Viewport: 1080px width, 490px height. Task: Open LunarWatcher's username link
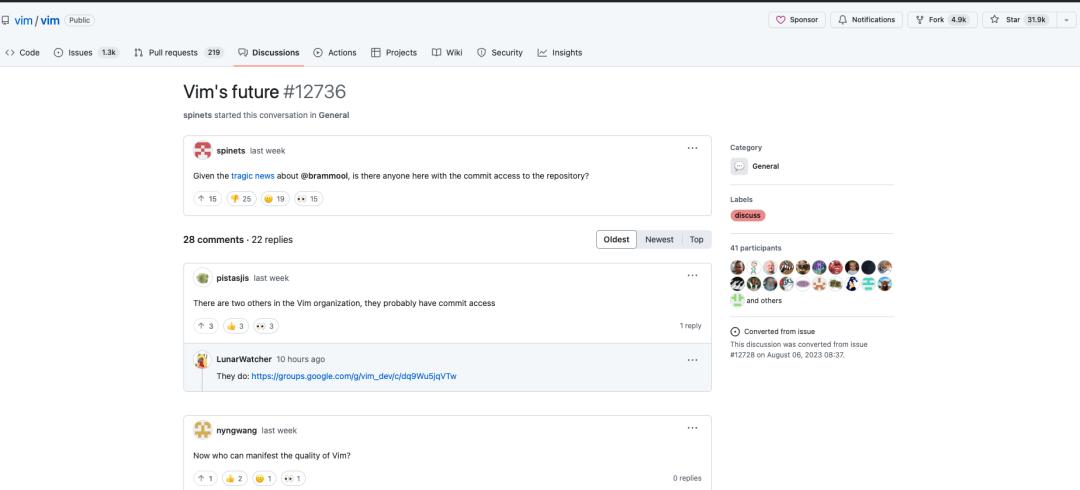(x=244, y=360)
